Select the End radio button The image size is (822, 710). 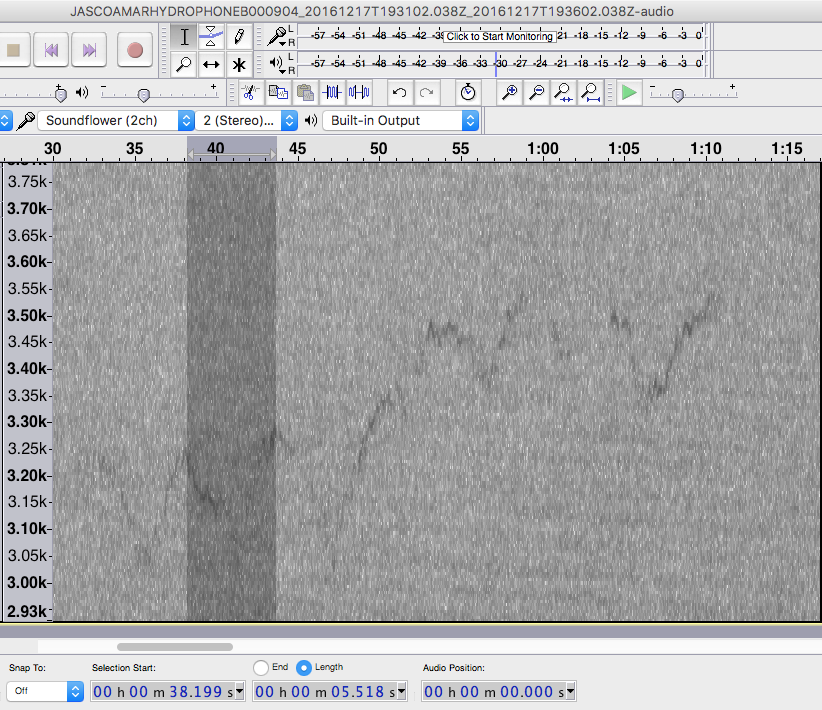pos(261,667)
